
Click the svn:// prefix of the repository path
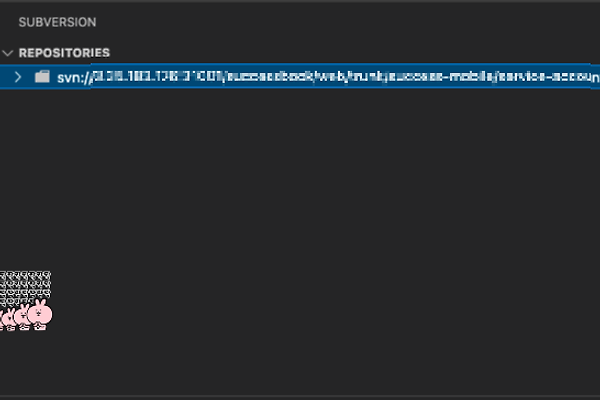tap(74, 78)
